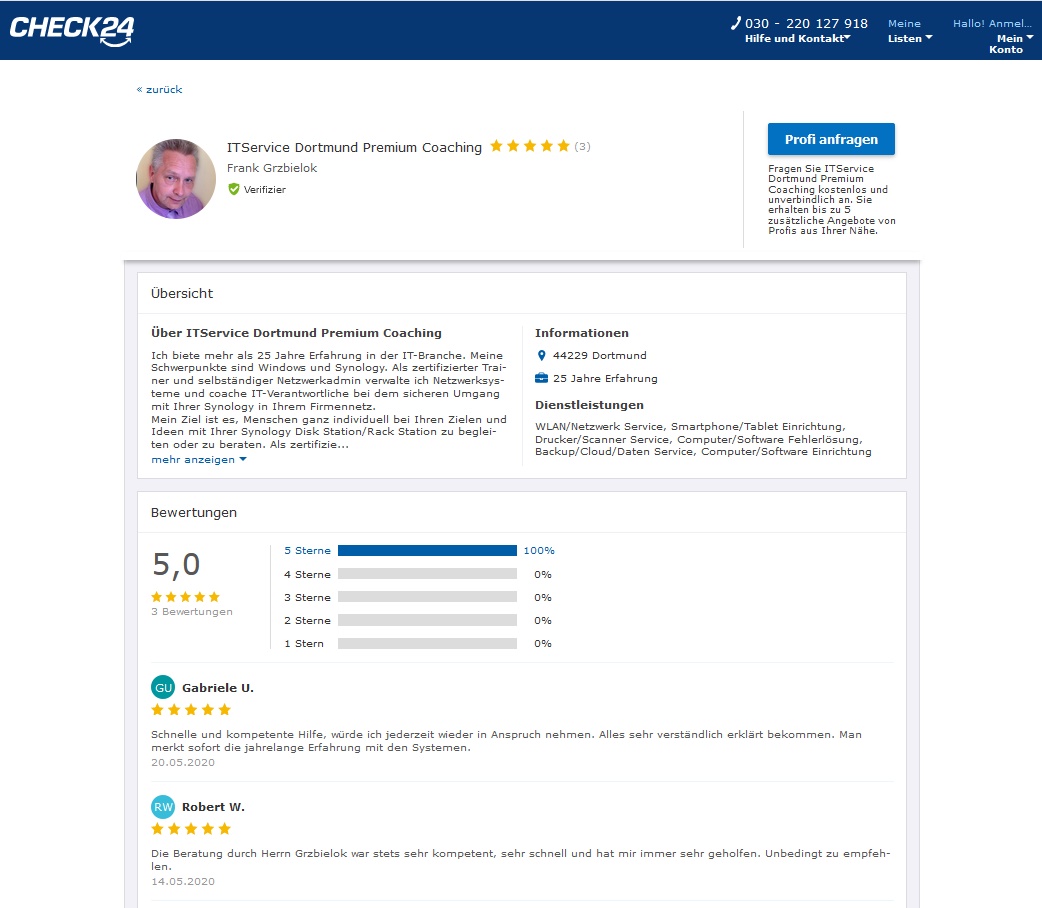Viewport: 1042px width, 908px height.
Task: Click the 1 Stern grey rating bar
Action: coord(427,643)
